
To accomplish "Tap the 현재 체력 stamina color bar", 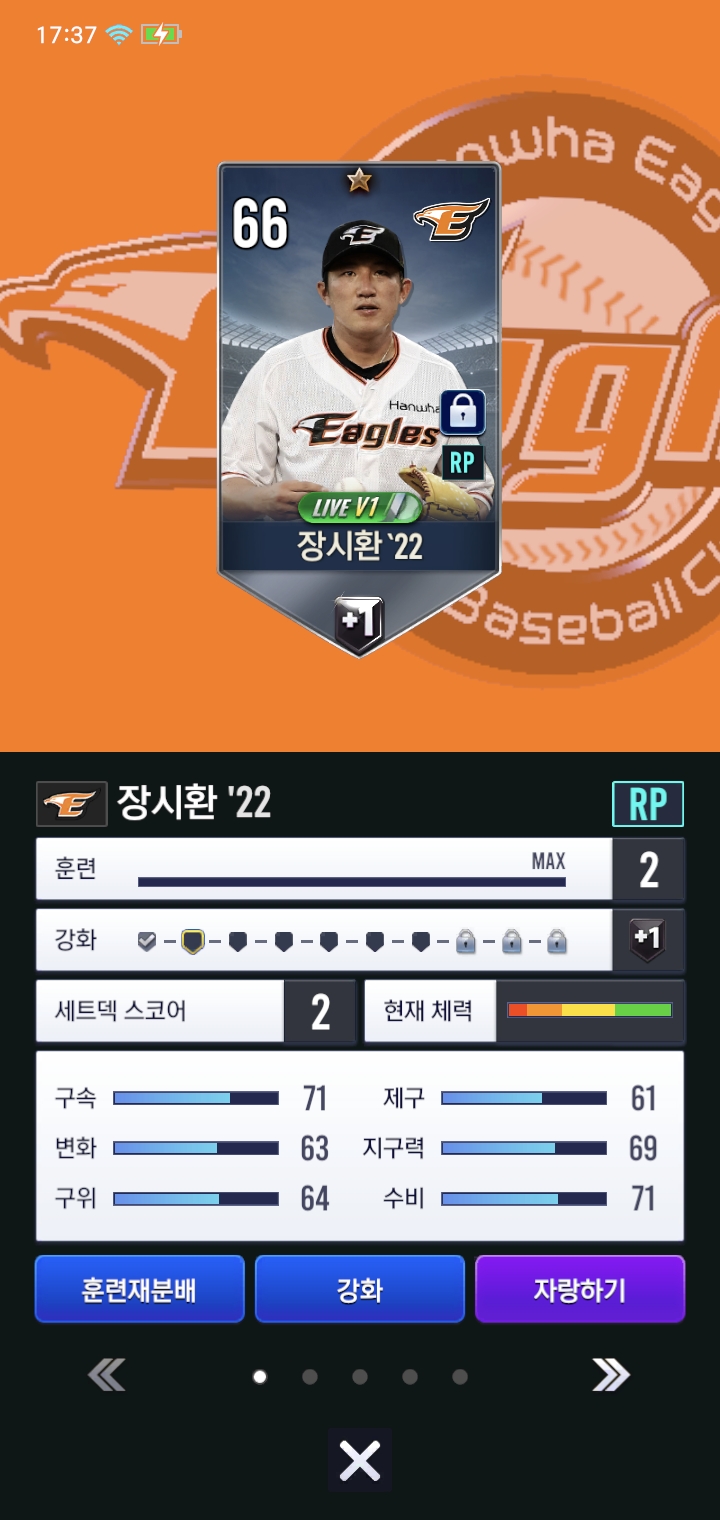I will [x=590, y=1010].
